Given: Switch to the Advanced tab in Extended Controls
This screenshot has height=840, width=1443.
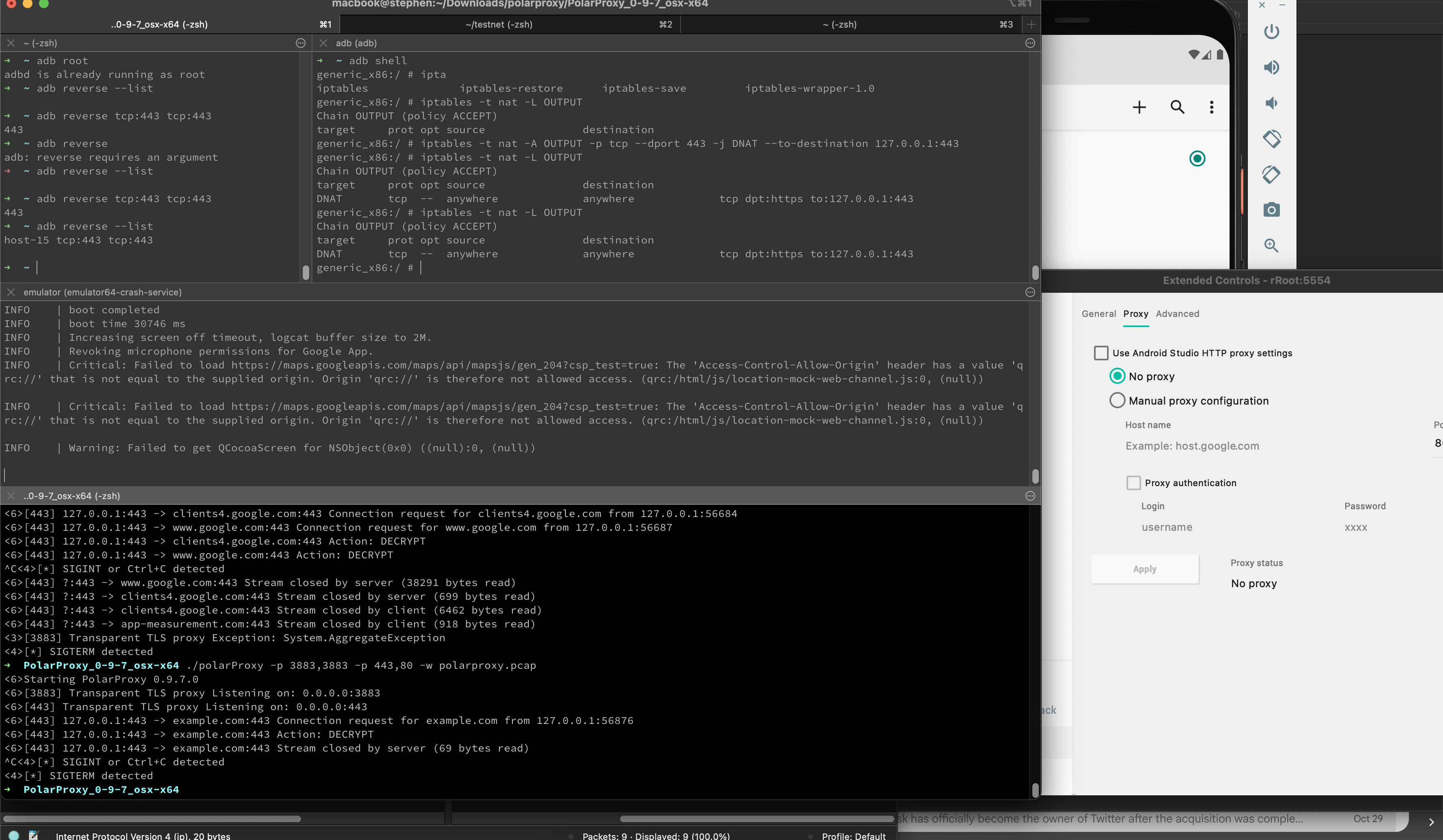Looking at the screenshot, I should pyautogui.click(x=1177, y=314).
